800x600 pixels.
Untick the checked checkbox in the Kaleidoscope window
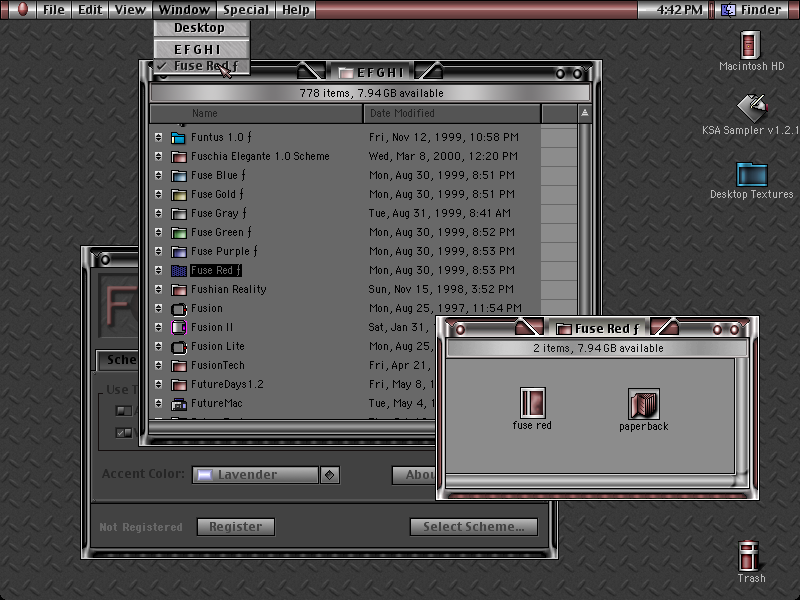point(123,433)
